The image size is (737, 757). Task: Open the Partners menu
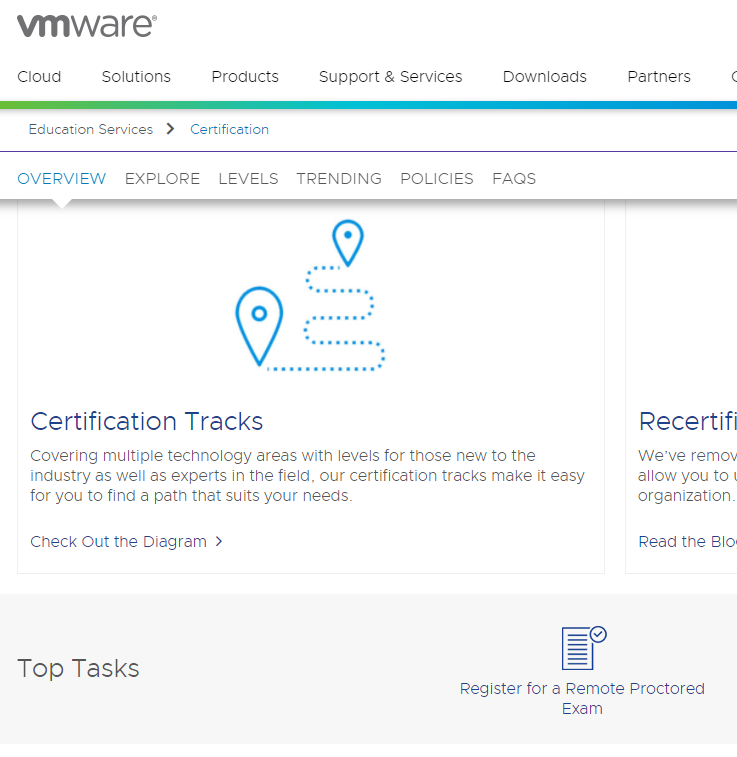659,76
